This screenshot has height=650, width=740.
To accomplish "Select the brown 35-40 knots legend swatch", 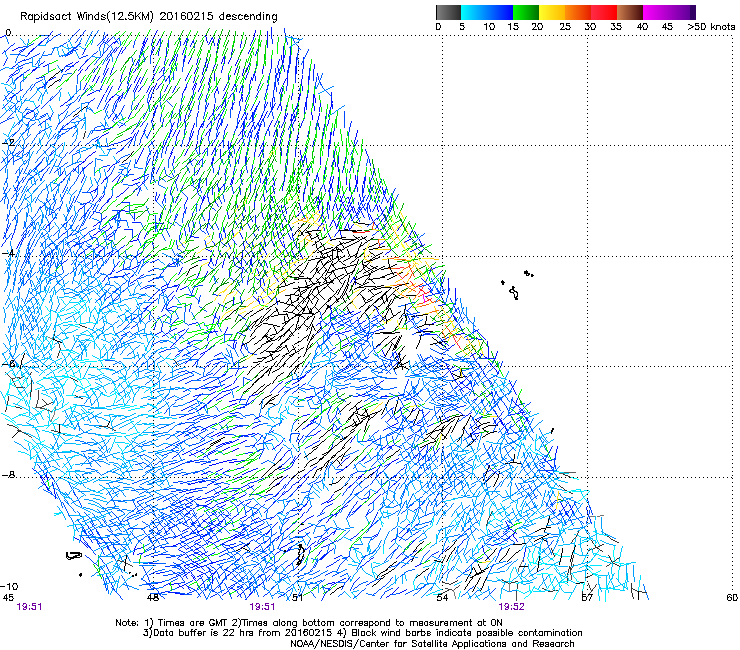I will [x=630, y=12].
